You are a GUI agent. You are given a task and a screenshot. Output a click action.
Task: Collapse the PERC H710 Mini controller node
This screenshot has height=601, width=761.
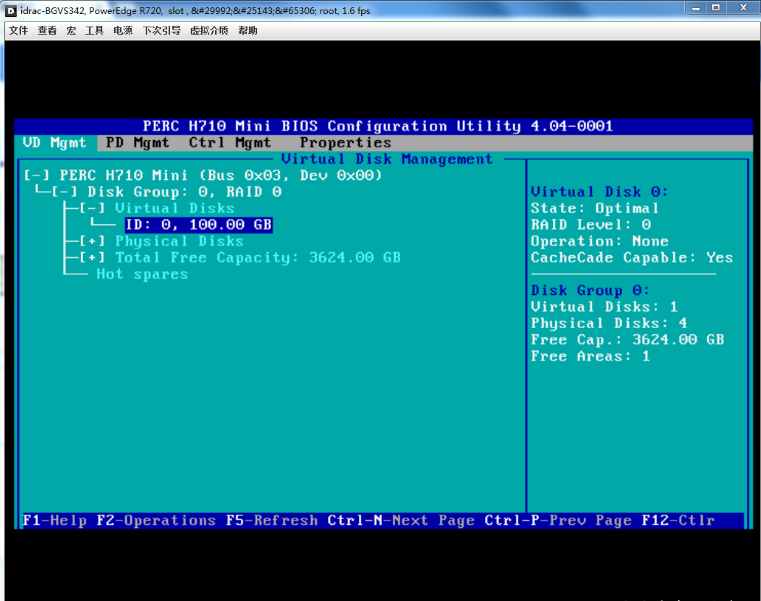(36, 175)
